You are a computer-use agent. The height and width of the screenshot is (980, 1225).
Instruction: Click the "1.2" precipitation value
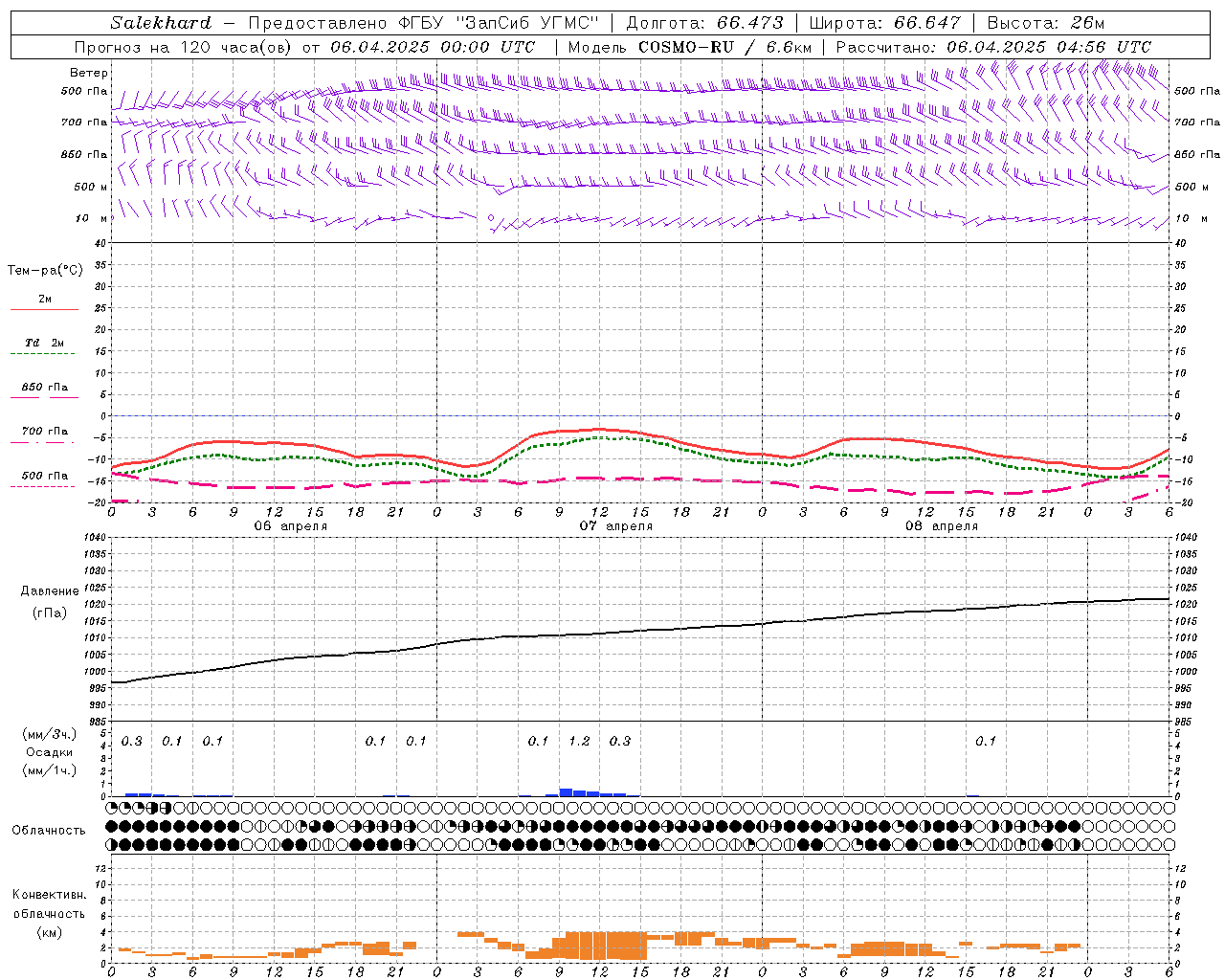click(579, 741)
